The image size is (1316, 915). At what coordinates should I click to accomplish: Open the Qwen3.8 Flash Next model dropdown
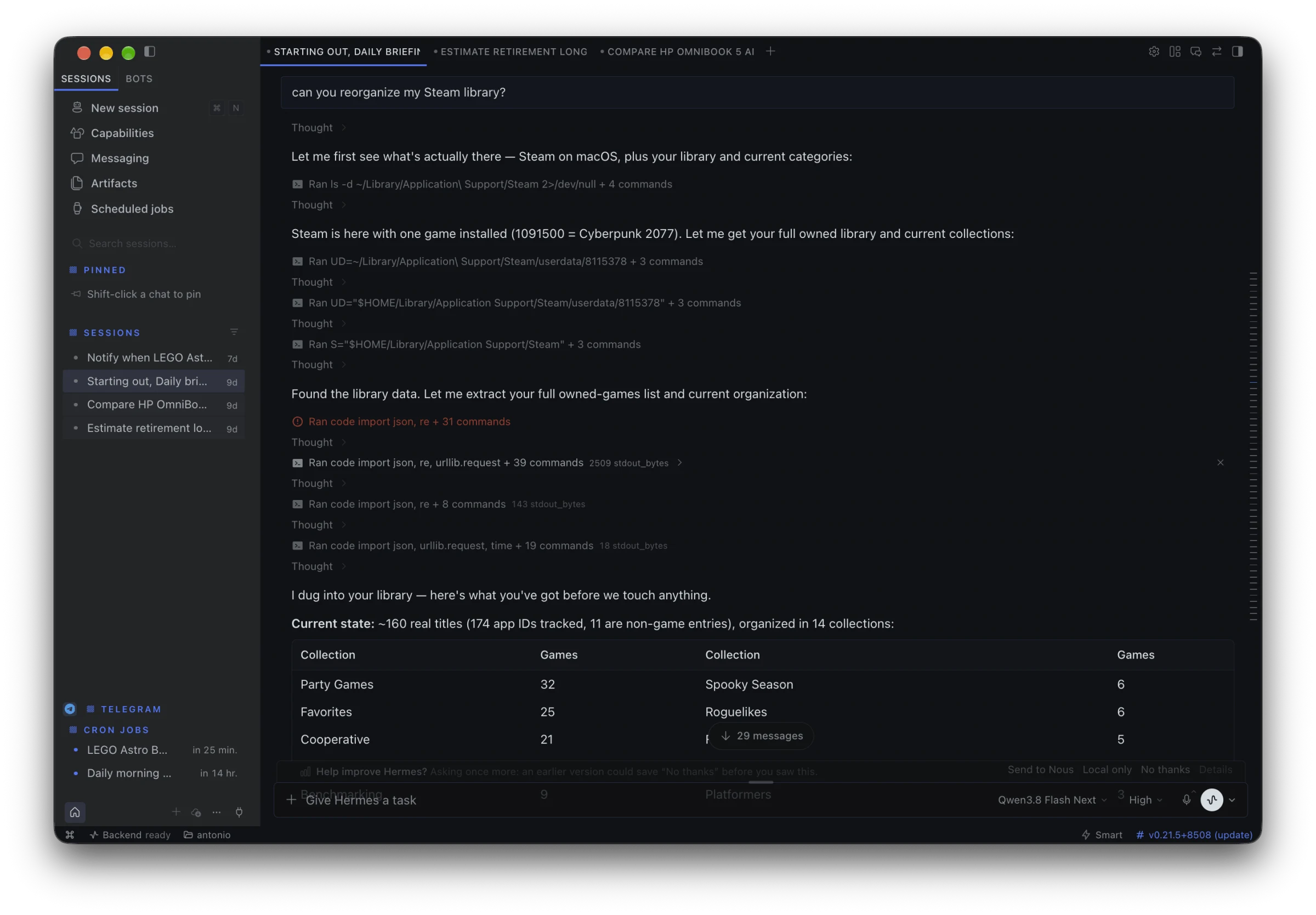tap(1052, 800)
